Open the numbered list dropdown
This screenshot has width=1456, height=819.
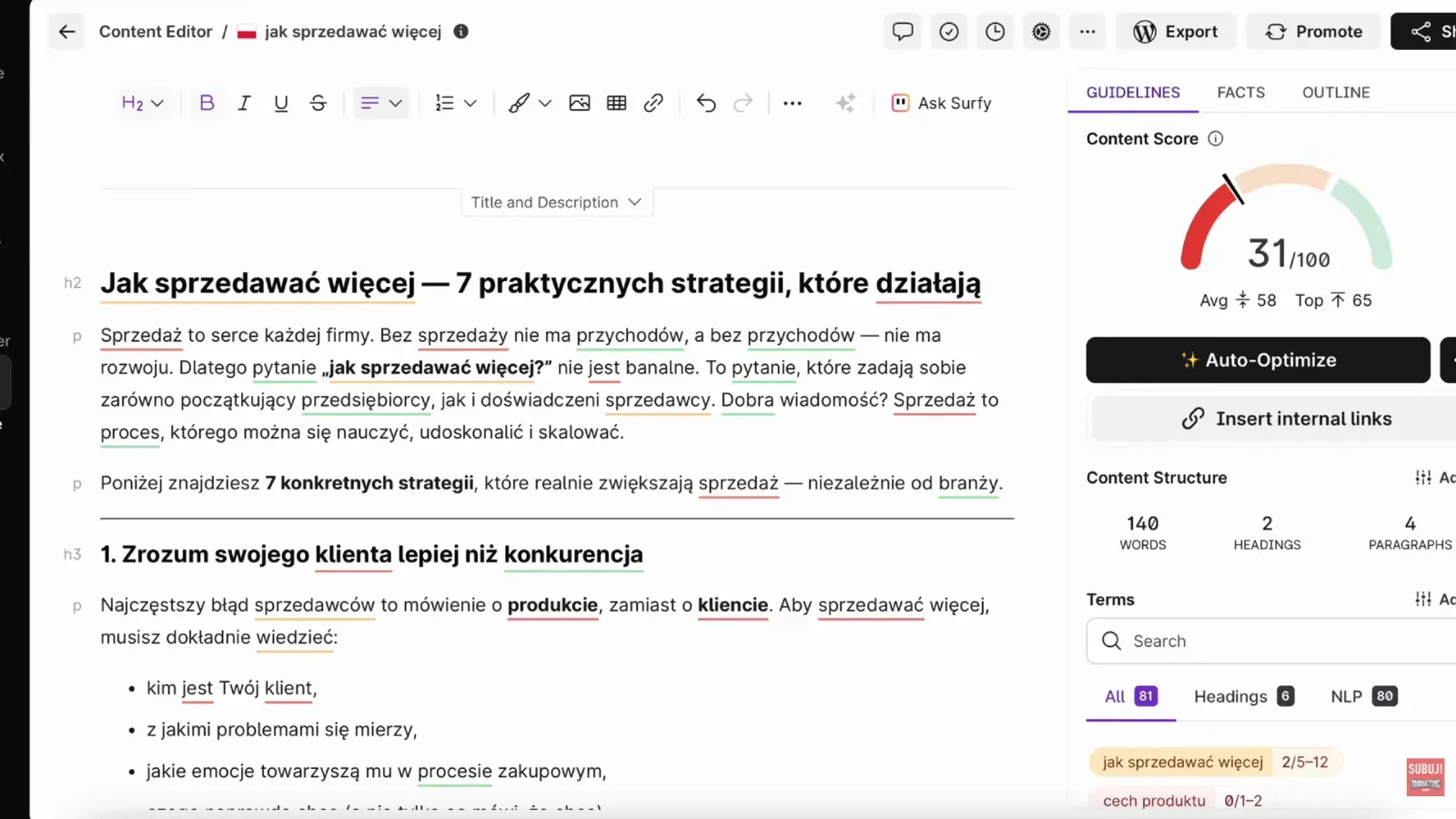pos(456,103)
